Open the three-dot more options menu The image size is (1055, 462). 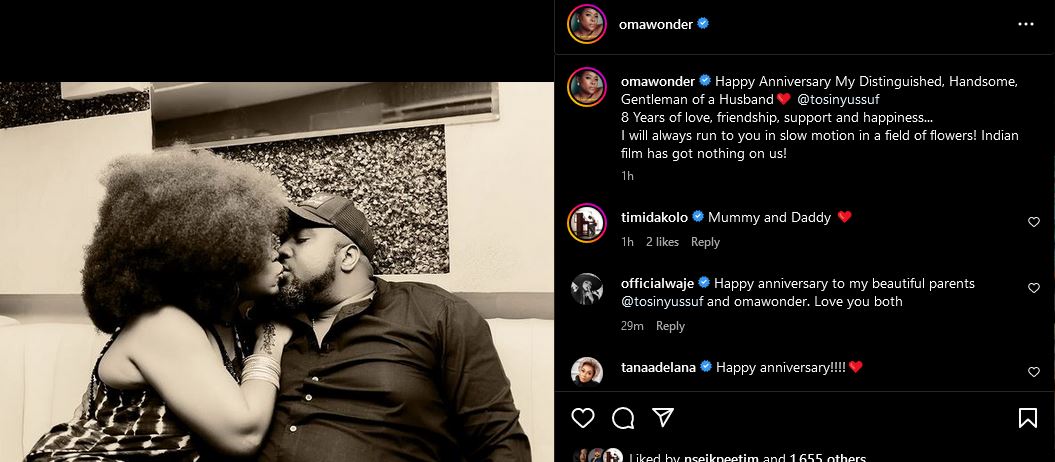click(1026, 24)
